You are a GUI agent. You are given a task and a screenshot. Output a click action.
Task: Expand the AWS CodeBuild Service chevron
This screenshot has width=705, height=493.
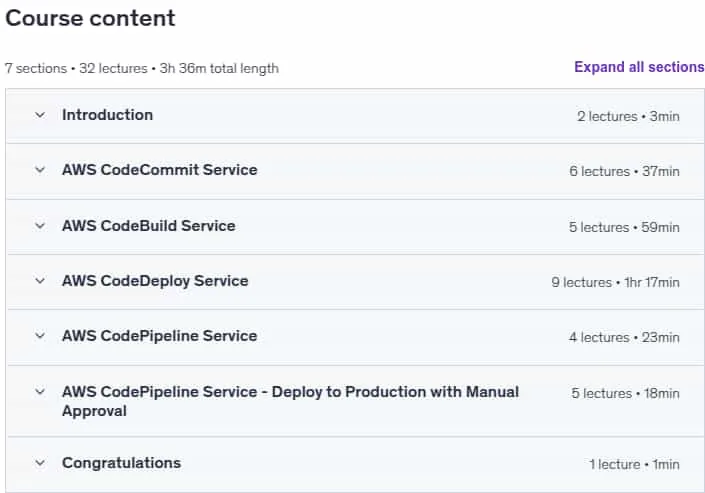coord(40,226)
